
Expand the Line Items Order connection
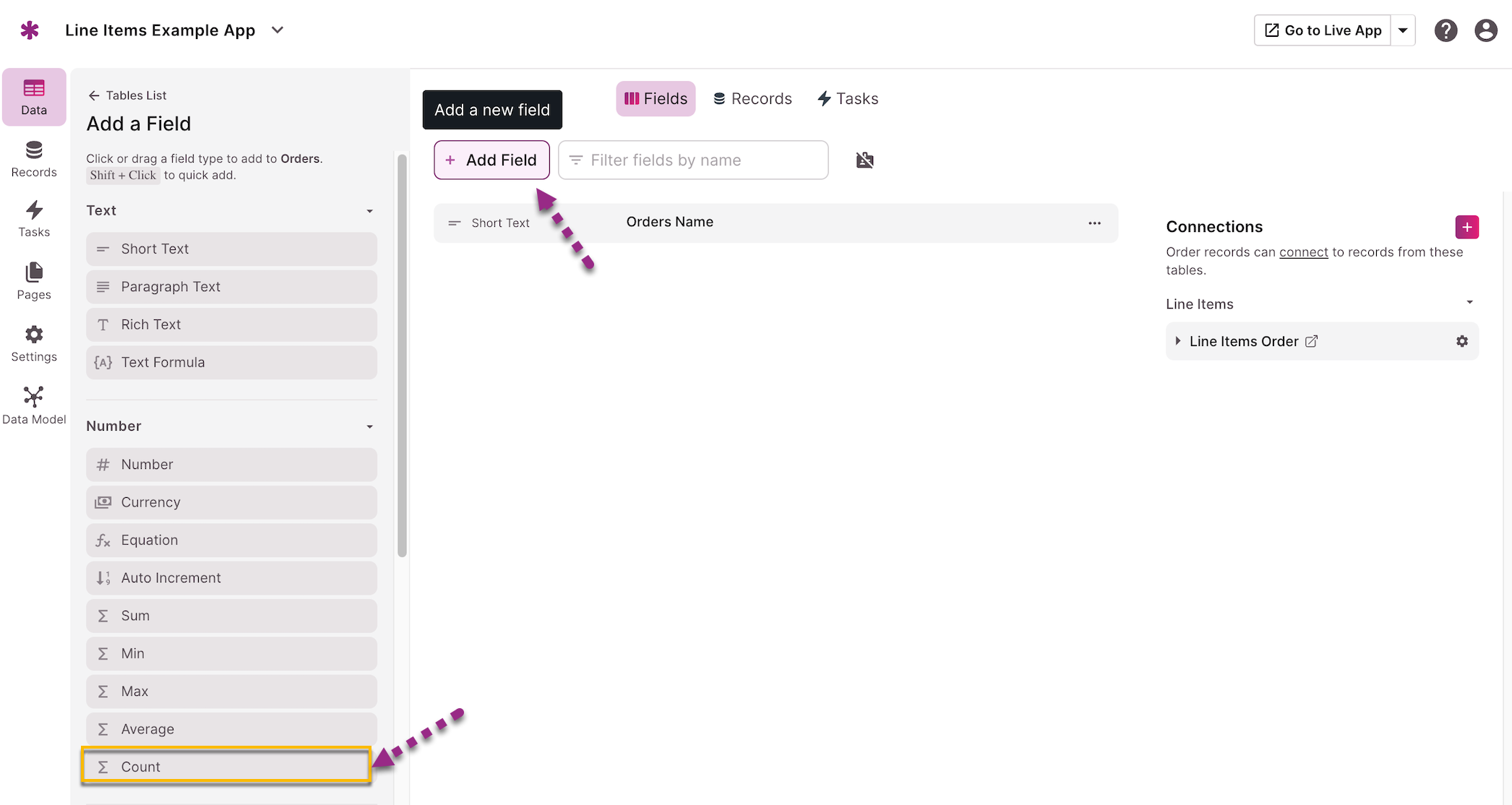[x=1178, y=341]
